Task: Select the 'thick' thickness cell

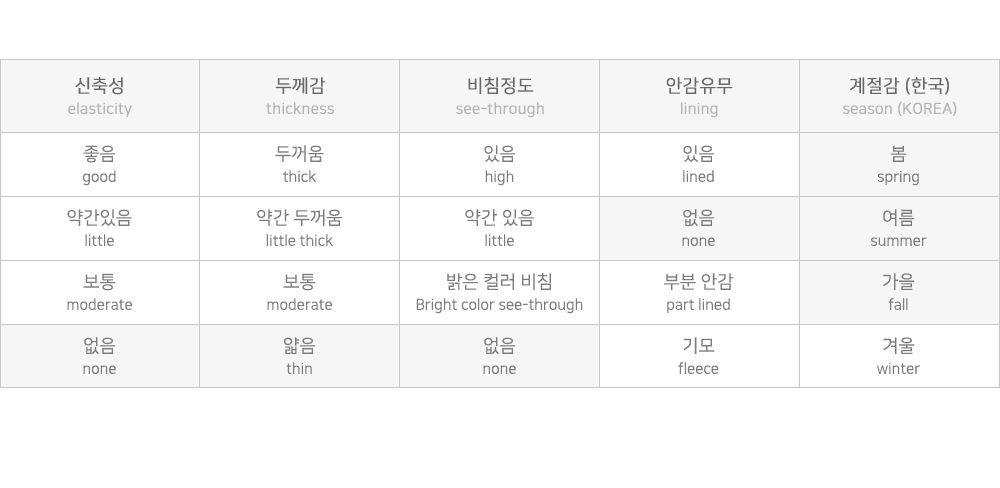Action: point(300,165)
